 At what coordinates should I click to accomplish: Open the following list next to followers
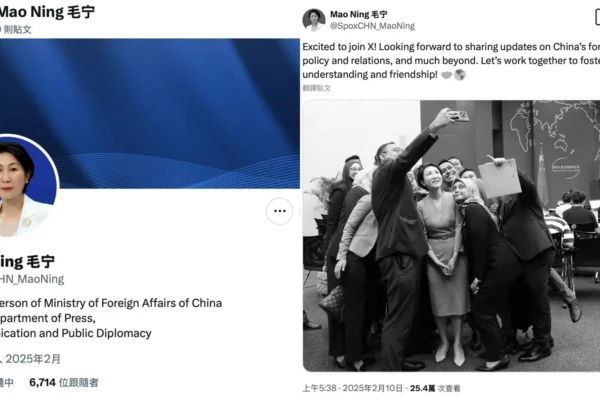coord(7,382)
